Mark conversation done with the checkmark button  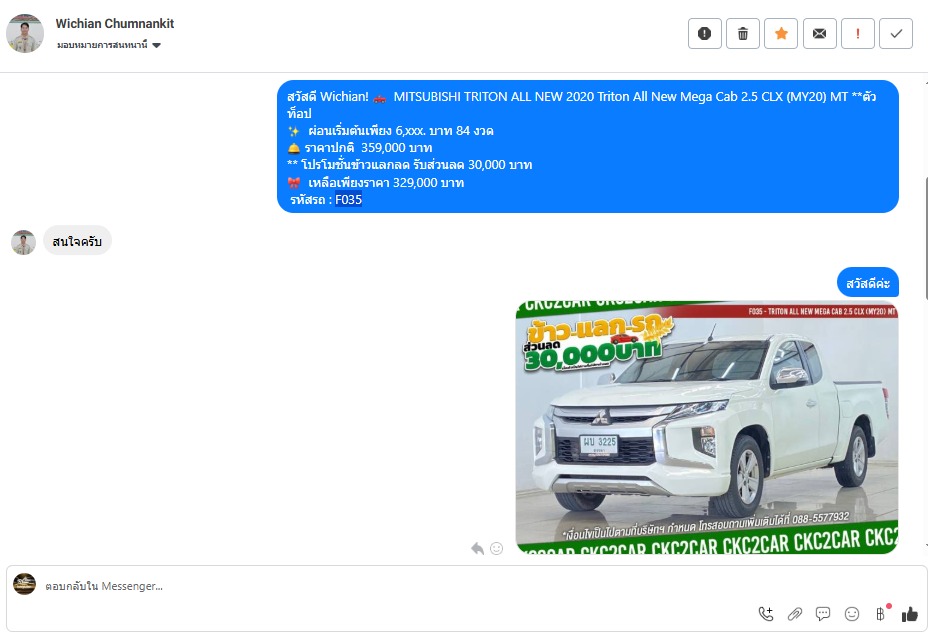(896, 34)
